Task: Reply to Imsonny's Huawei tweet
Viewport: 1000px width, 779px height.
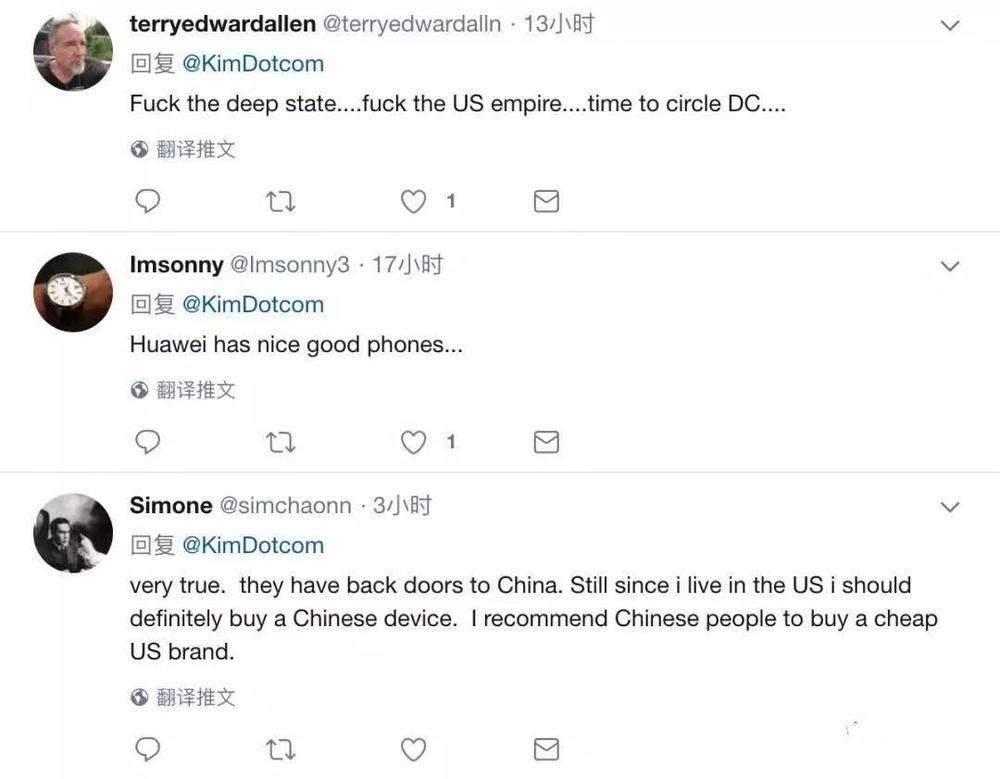Action: 147,441
